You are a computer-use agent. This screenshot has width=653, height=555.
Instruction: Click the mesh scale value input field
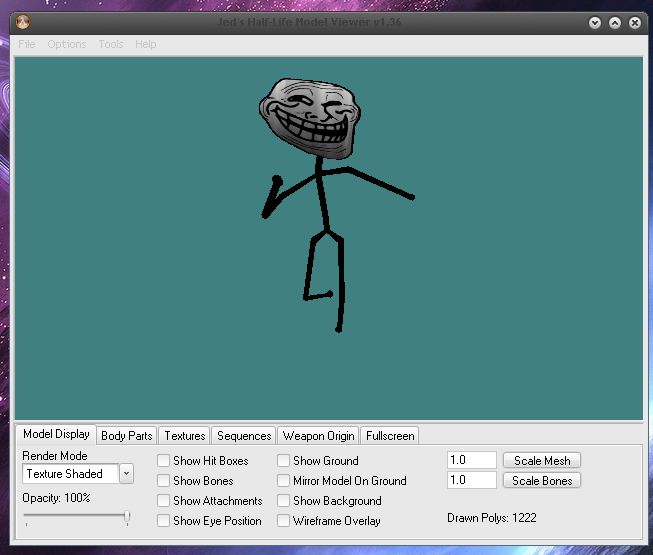pos(472,460)
